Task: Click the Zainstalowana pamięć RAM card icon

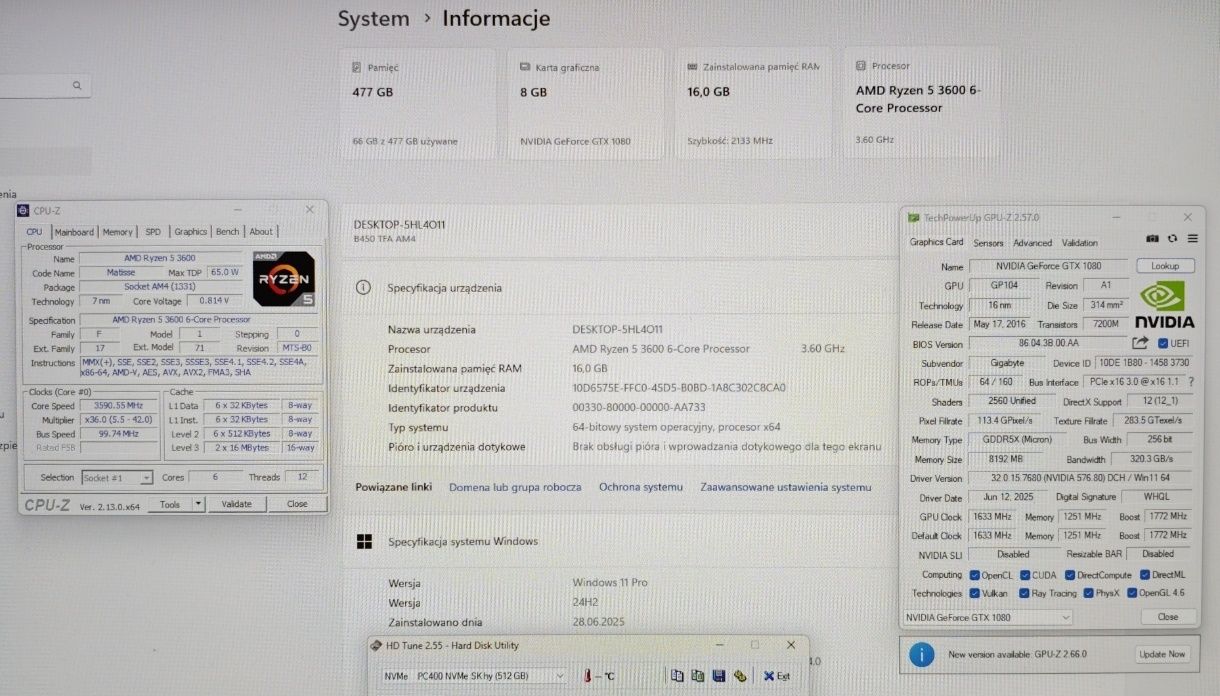Action: pyautogui.click(x=693, y=67)
